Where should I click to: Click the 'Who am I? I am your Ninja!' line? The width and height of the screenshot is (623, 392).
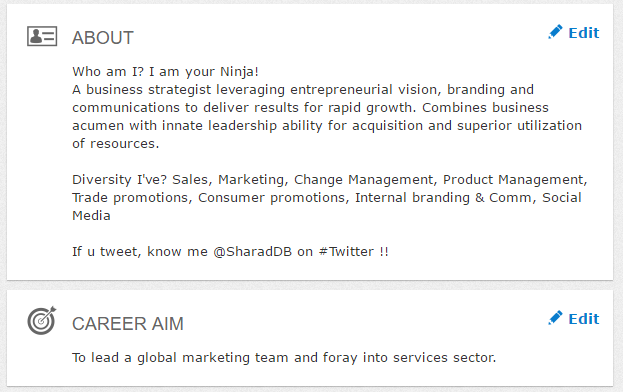click(x=165, y=72)
